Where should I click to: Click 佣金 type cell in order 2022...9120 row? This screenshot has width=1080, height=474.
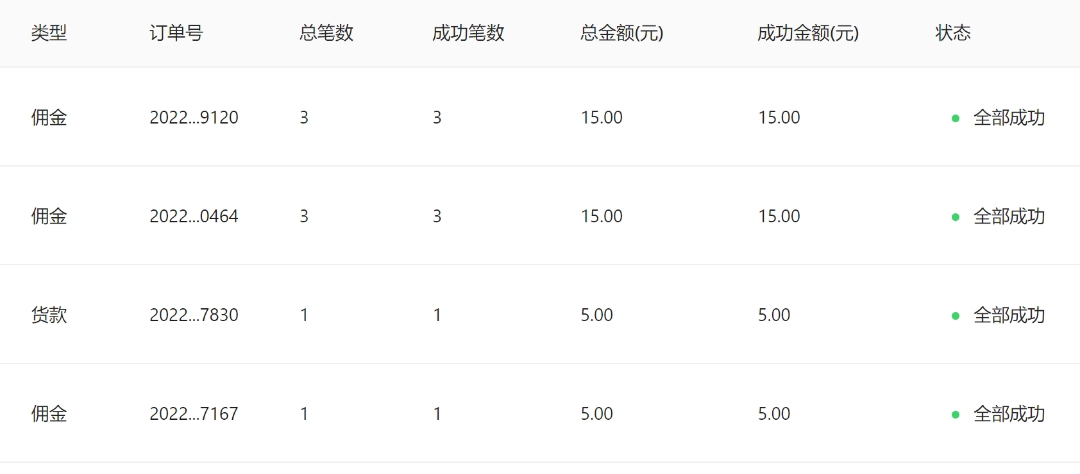(49, 117)
